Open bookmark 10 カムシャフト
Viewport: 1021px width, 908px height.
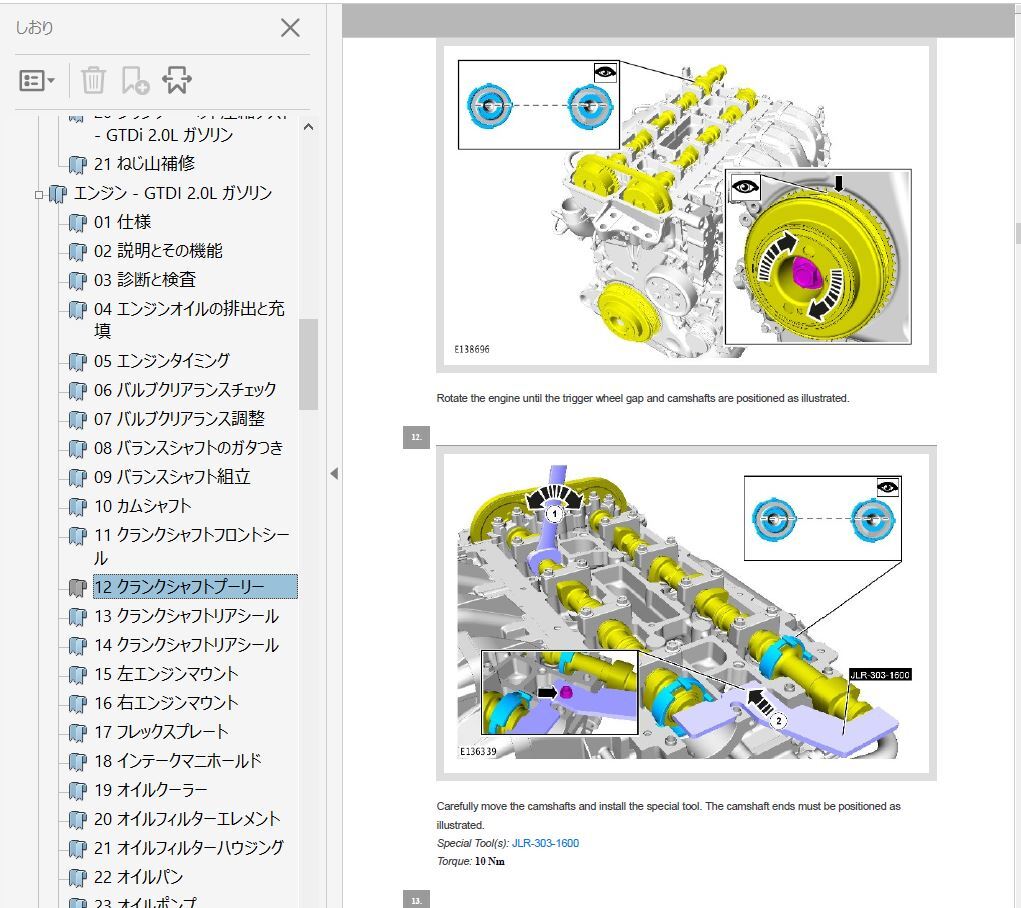[x=142, y=506]
